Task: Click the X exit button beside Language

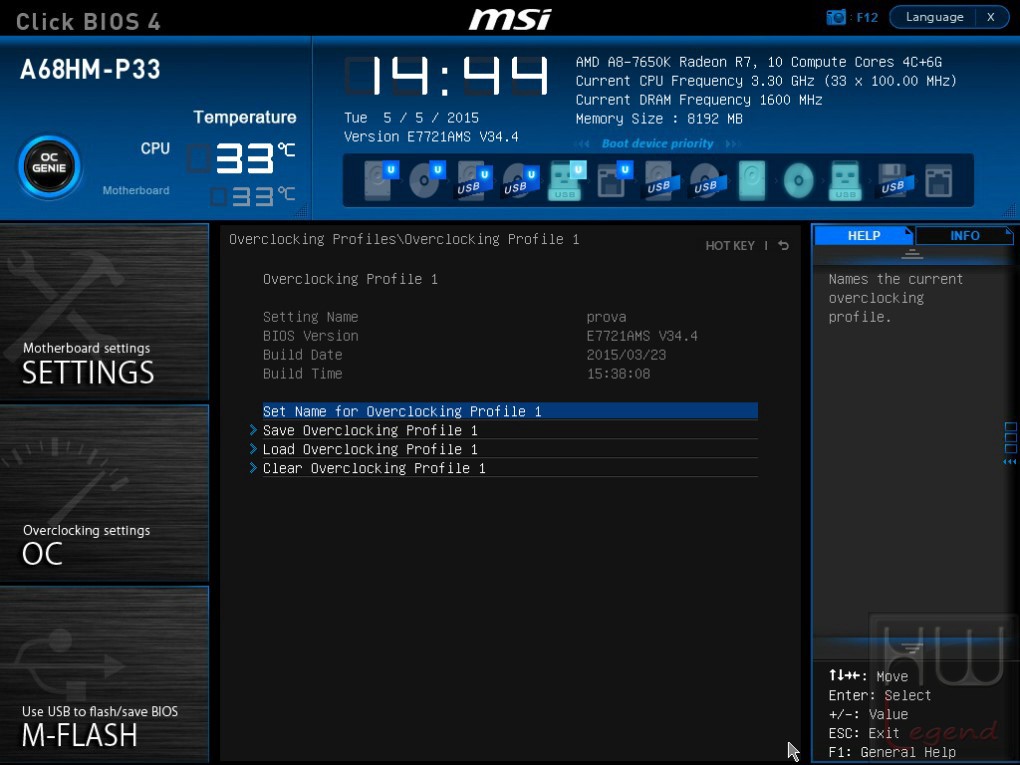Action: (x=991, y=18)
